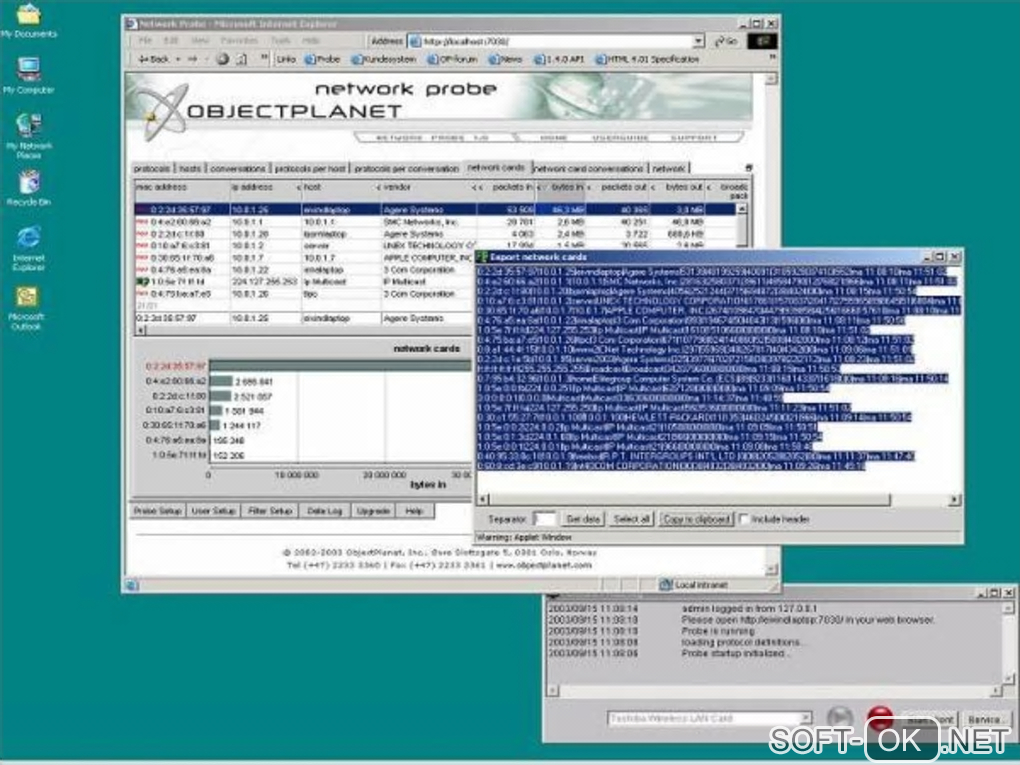Click the Data Log button
This screenshot has height=765, width=1020.
coord(325,511)
